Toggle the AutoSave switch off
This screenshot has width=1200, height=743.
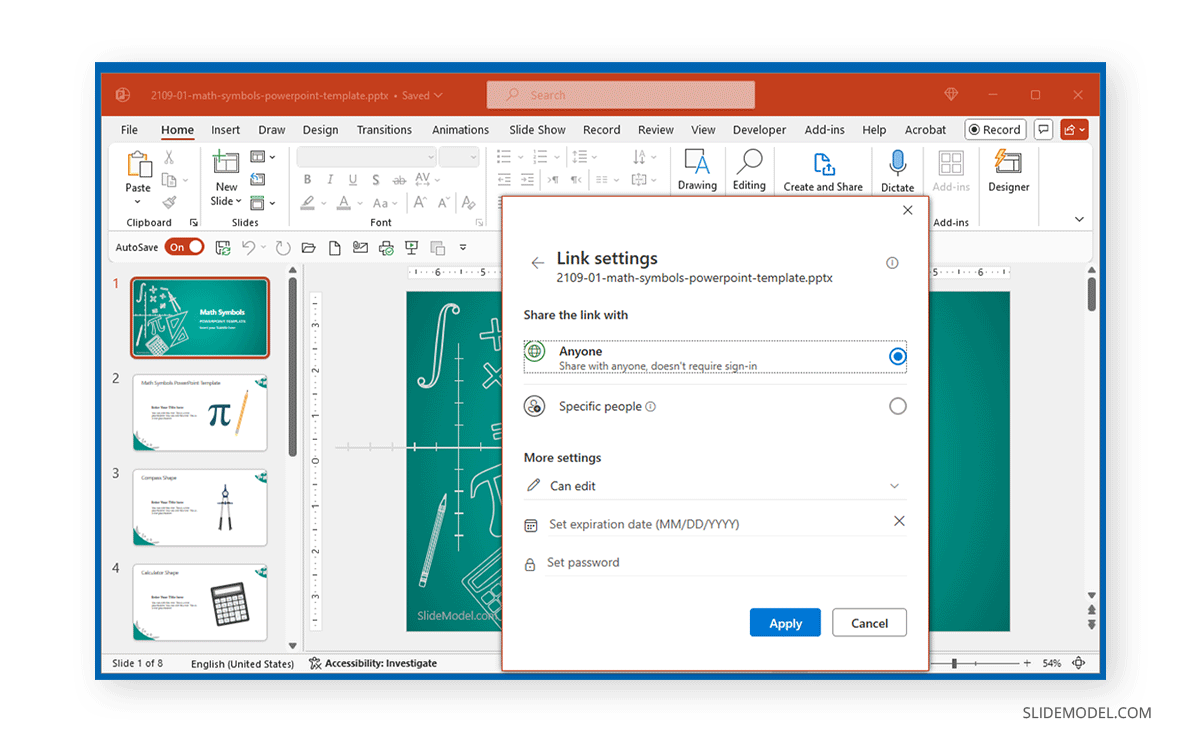(184, 247)
